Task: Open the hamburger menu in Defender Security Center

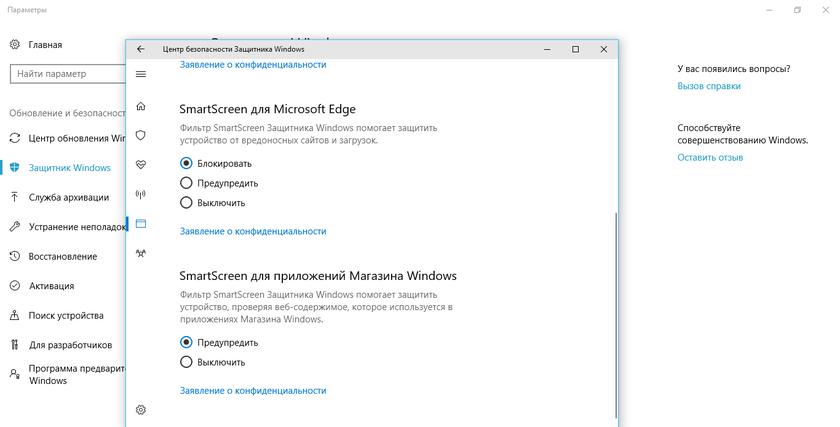Action: (140, 74)
